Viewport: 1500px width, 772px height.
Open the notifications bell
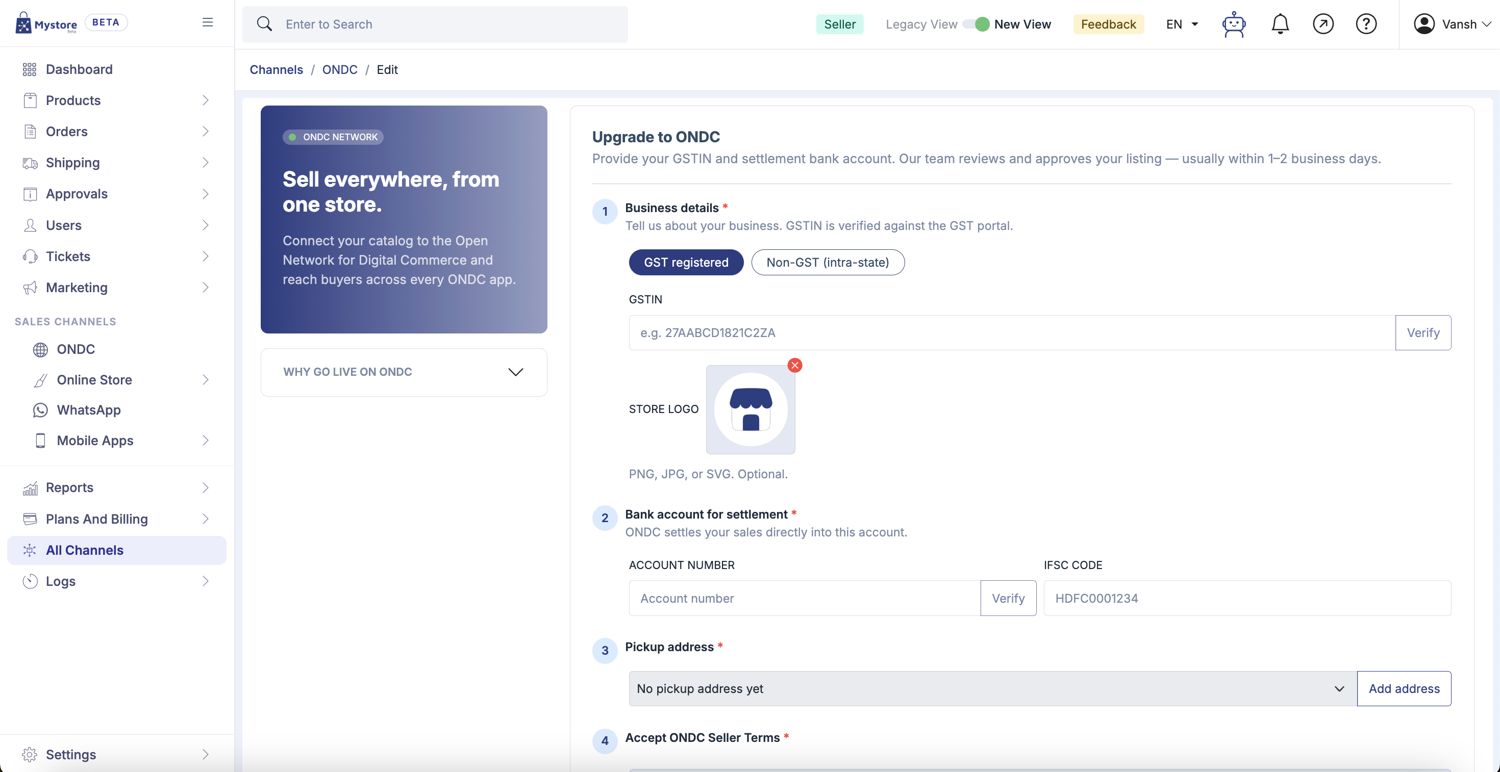(x=1280, y=24)
